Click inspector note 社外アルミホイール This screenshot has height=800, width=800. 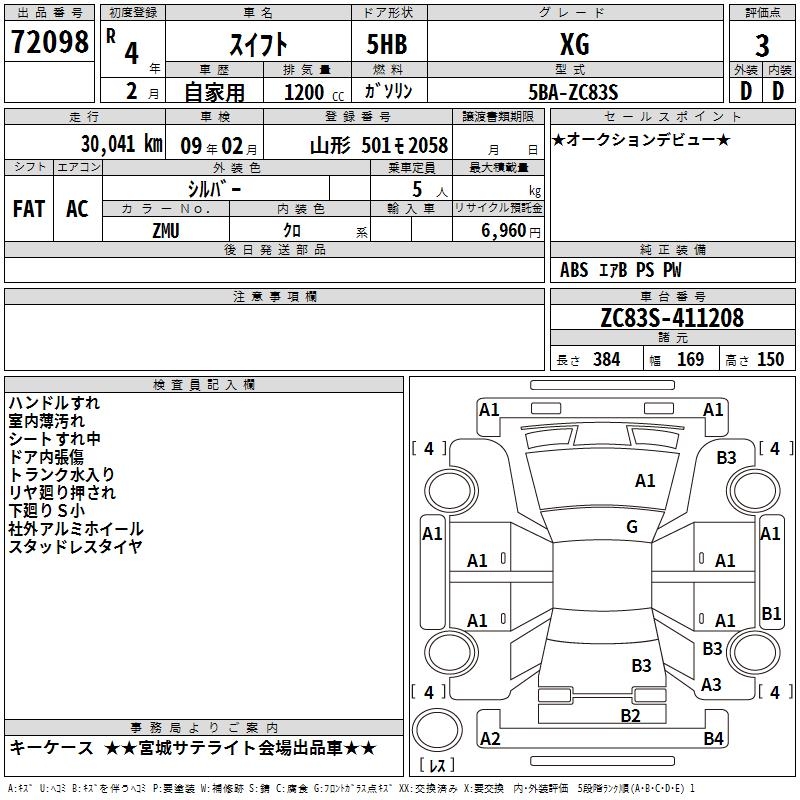coord(76,528)
